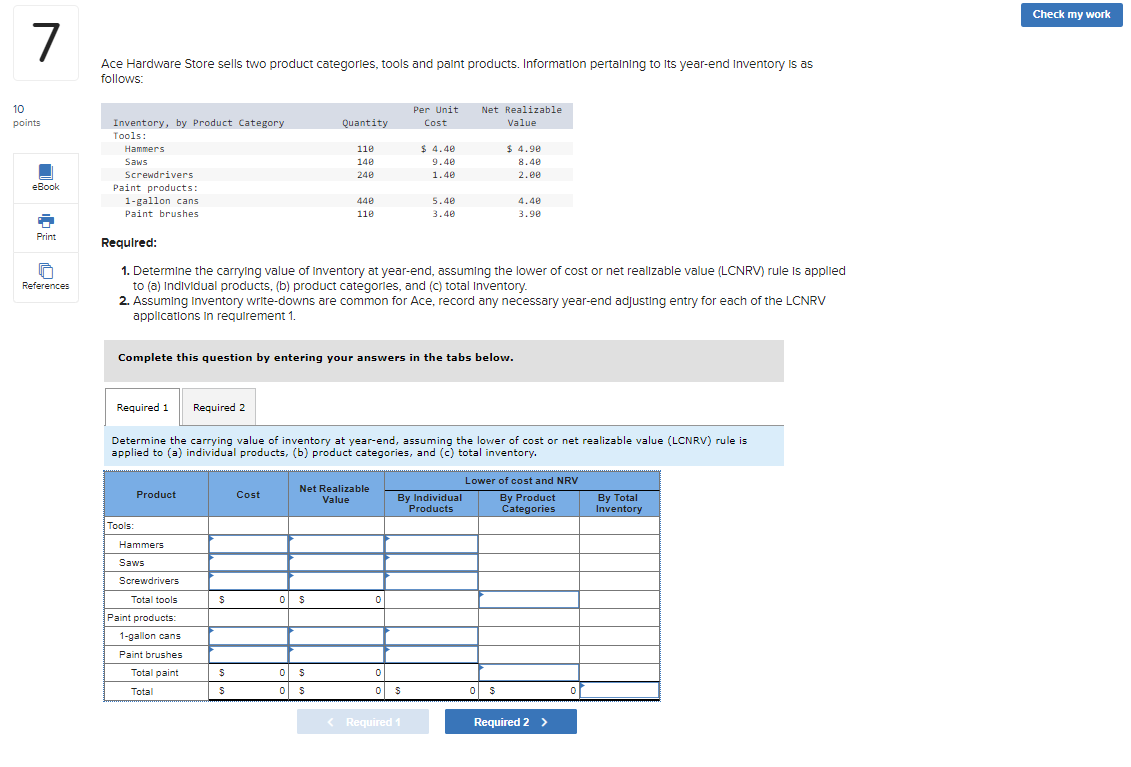Go to next page with Required 2 button

point(511,722)
